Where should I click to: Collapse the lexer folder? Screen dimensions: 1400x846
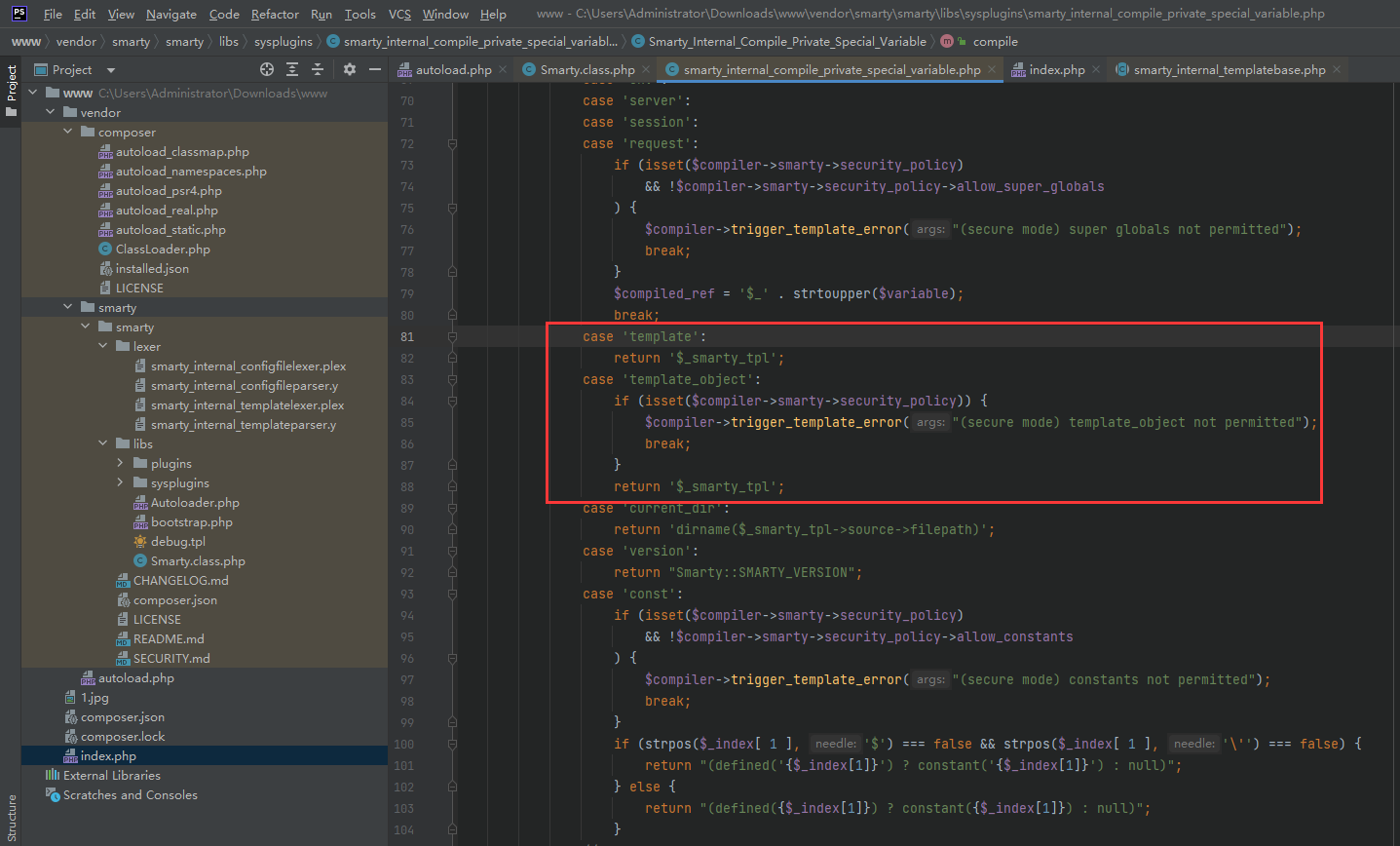[x=102, y=346]
